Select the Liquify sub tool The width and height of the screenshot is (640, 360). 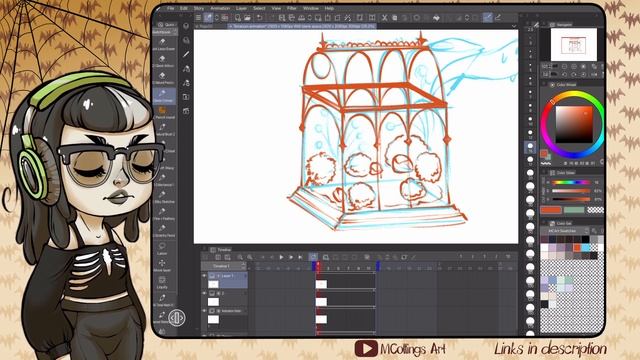point(162,282)
